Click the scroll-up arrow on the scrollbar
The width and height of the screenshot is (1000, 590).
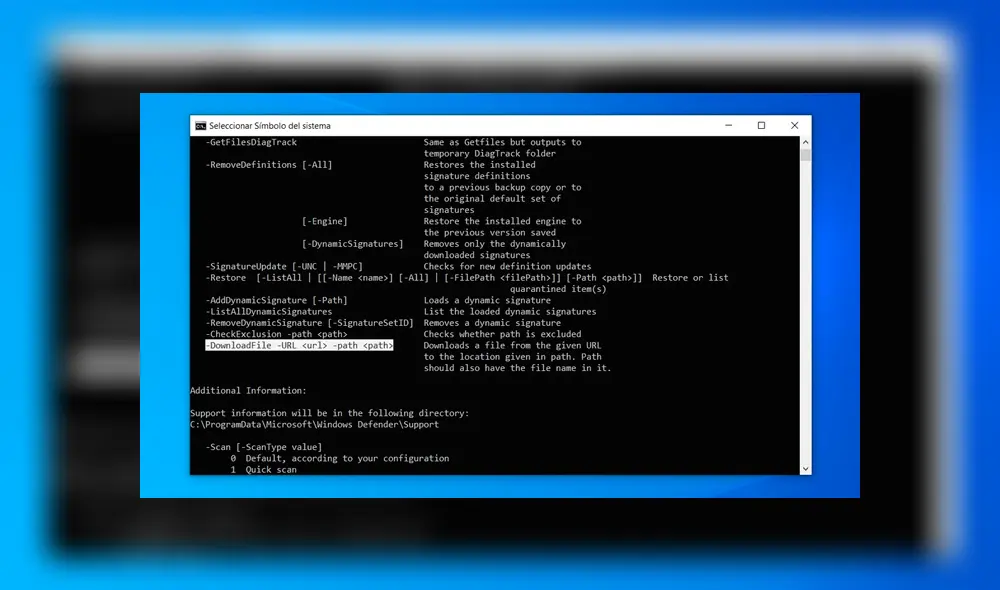[805, 141]
